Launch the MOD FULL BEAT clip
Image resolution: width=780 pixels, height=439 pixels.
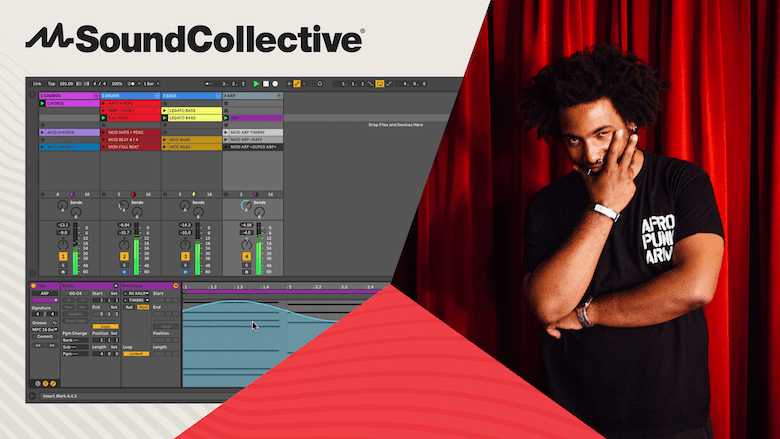pyautogui.click(x=103, y=147)
